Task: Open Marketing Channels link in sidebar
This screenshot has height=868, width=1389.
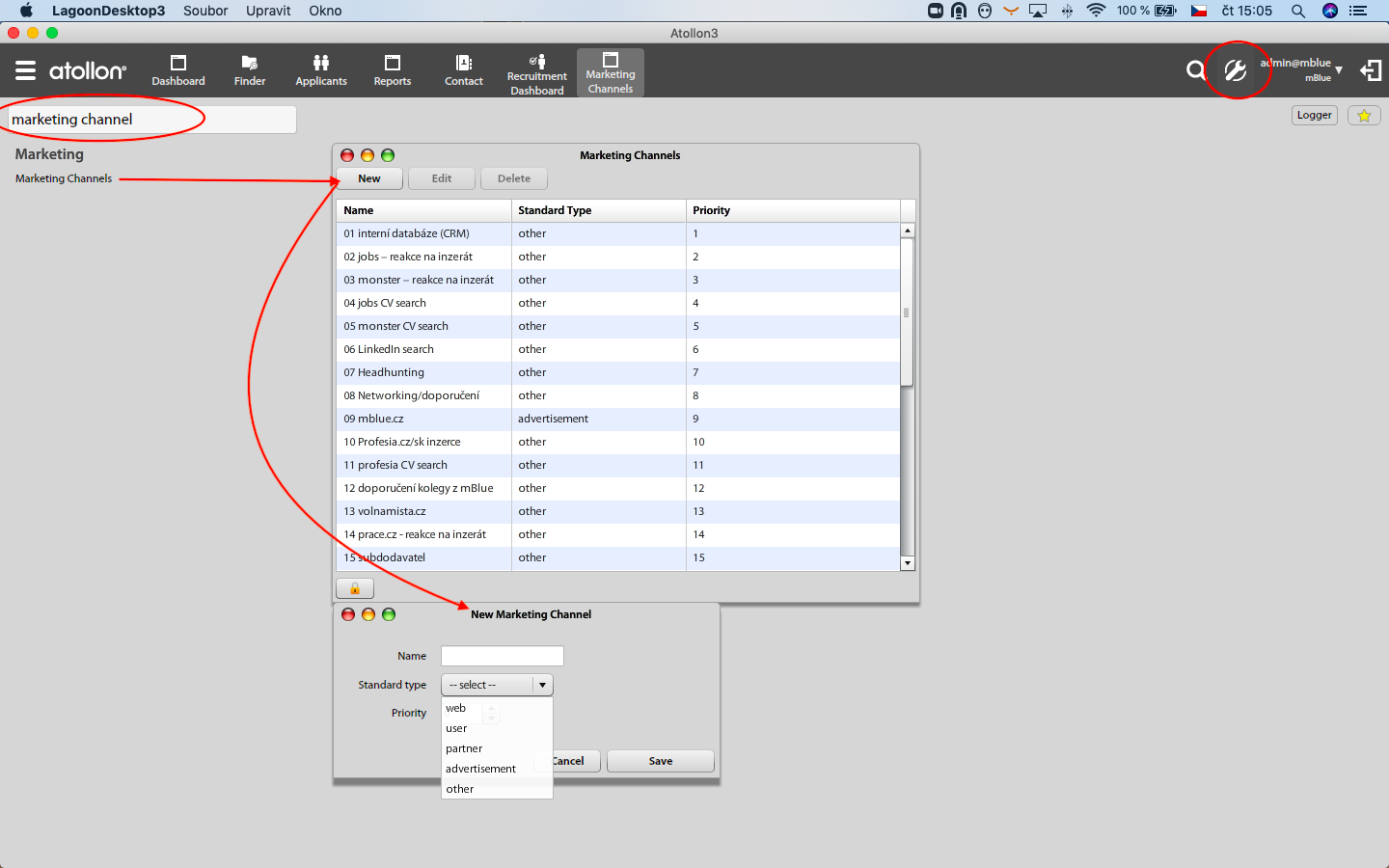Action: pyautogui.click(x=64, y=178)
